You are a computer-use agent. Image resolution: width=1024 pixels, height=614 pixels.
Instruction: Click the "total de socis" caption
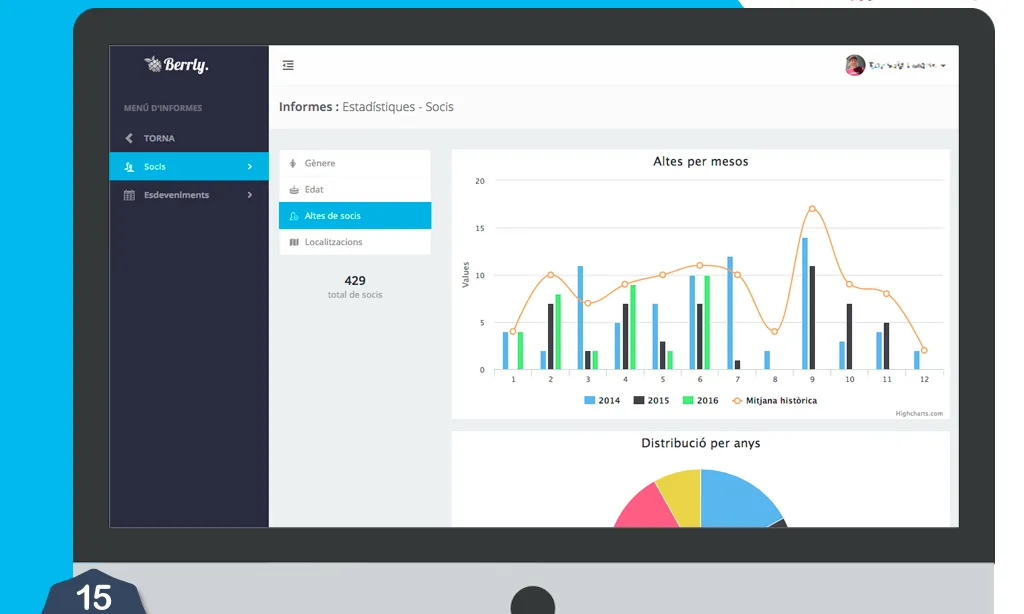point(355,295)
